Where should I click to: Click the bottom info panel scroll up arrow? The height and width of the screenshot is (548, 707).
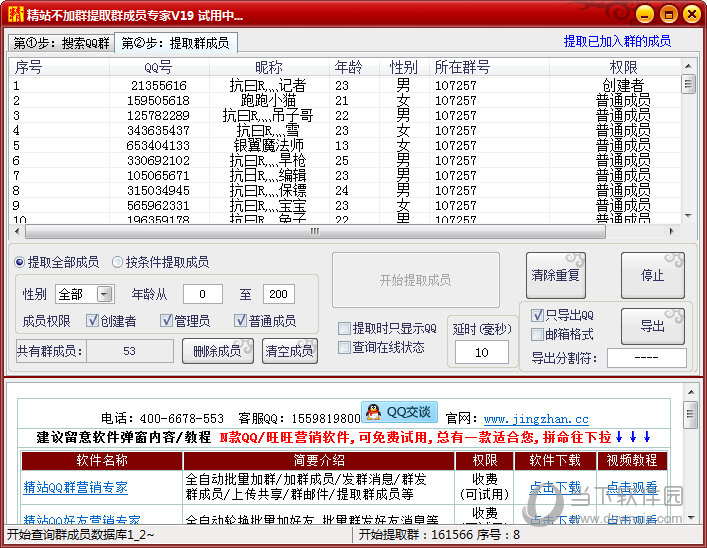pos(691,392)
